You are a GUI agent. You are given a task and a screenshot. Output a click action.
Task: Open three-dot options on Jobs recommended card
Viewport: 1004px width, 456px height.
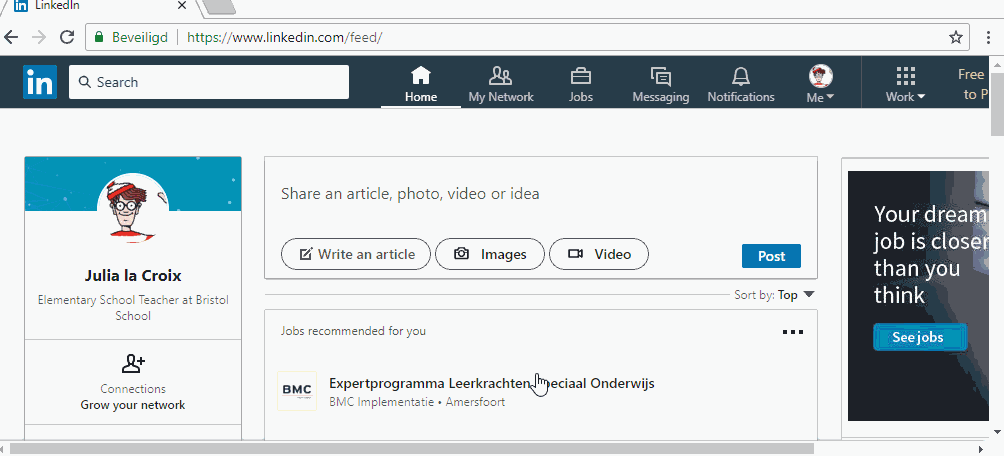point(793,332)
